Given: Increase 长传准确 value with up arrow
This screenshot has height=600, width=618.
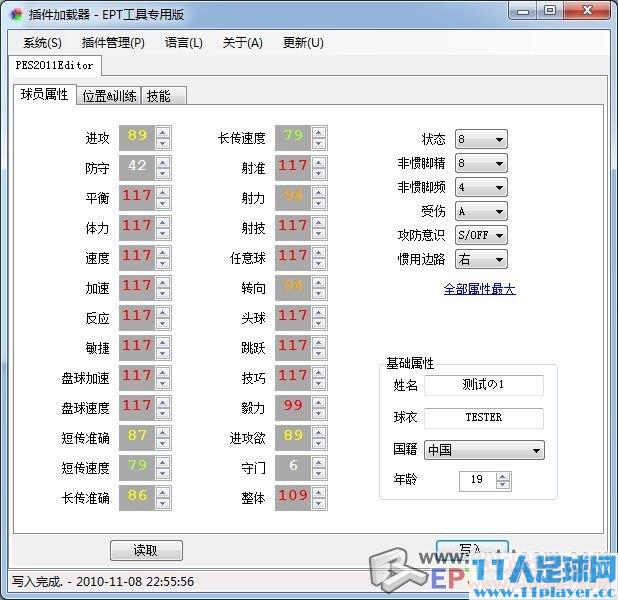Looking at the screenshot, I should click(163, 492).
